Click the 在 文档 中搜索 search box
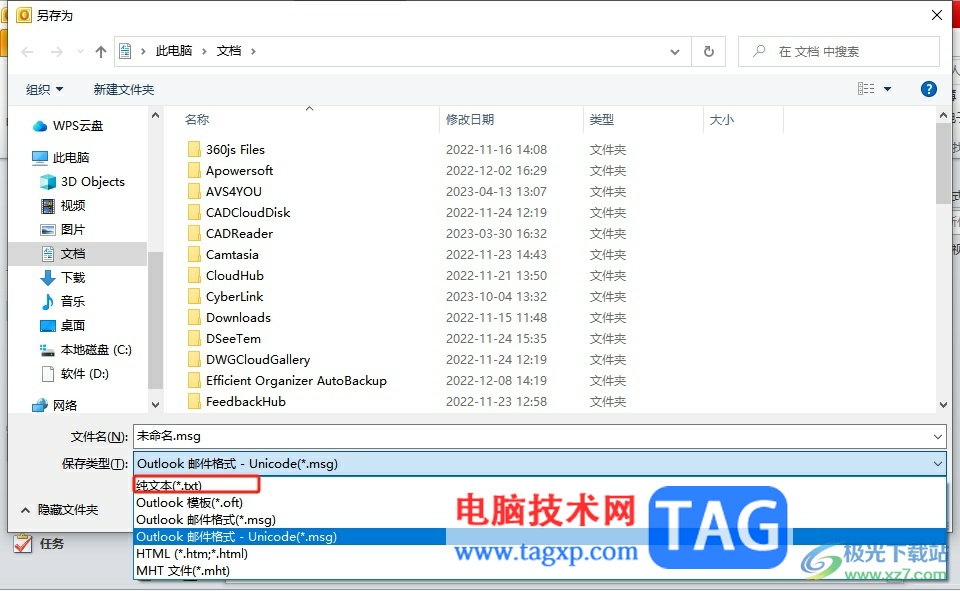Screen dimensions: 960x591 click(838, 51)
